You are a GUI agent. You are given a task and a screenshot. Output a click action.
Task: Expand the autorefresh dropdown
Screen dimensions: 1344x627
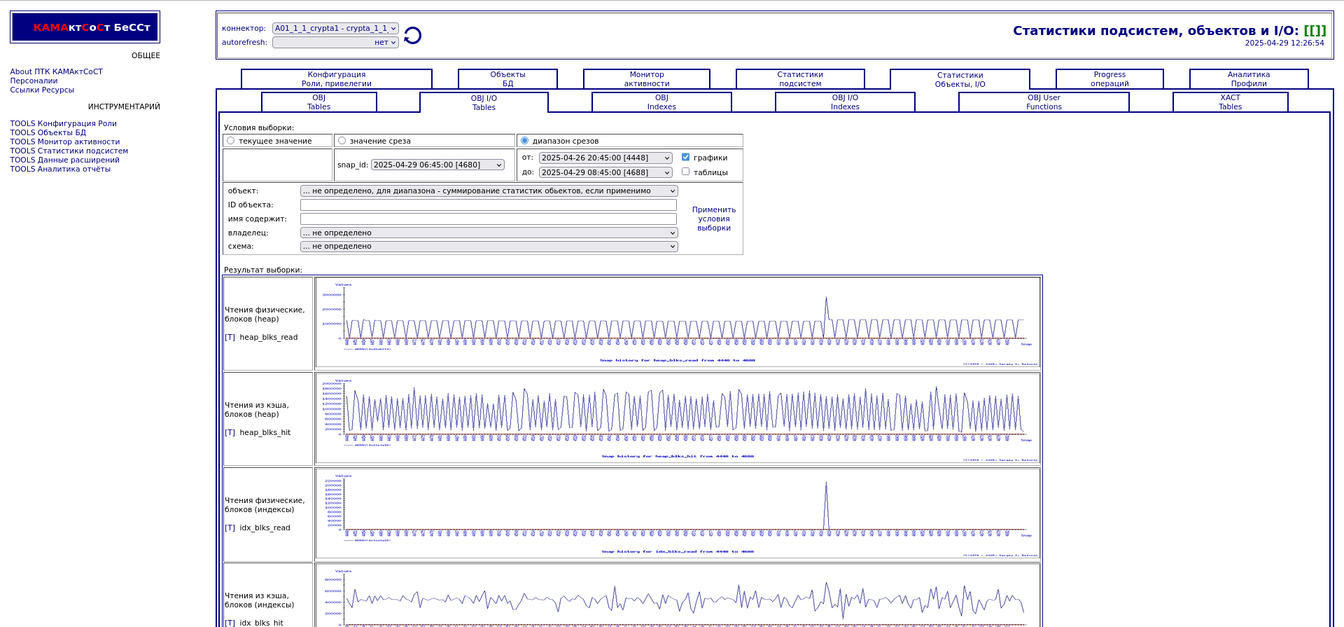(x=335, y=42)
